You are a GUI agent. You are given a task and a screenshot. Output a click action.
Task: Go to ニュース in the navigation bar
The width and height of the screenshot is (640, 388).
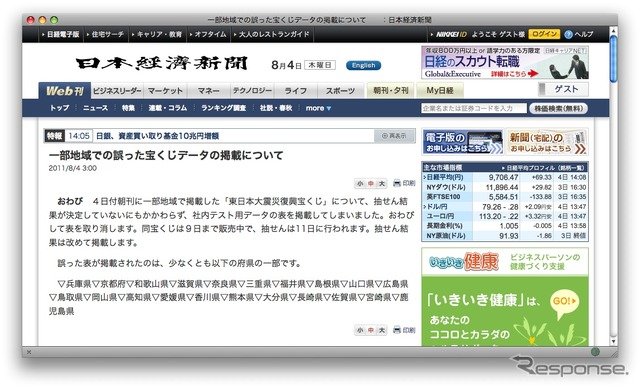[96, 108]
